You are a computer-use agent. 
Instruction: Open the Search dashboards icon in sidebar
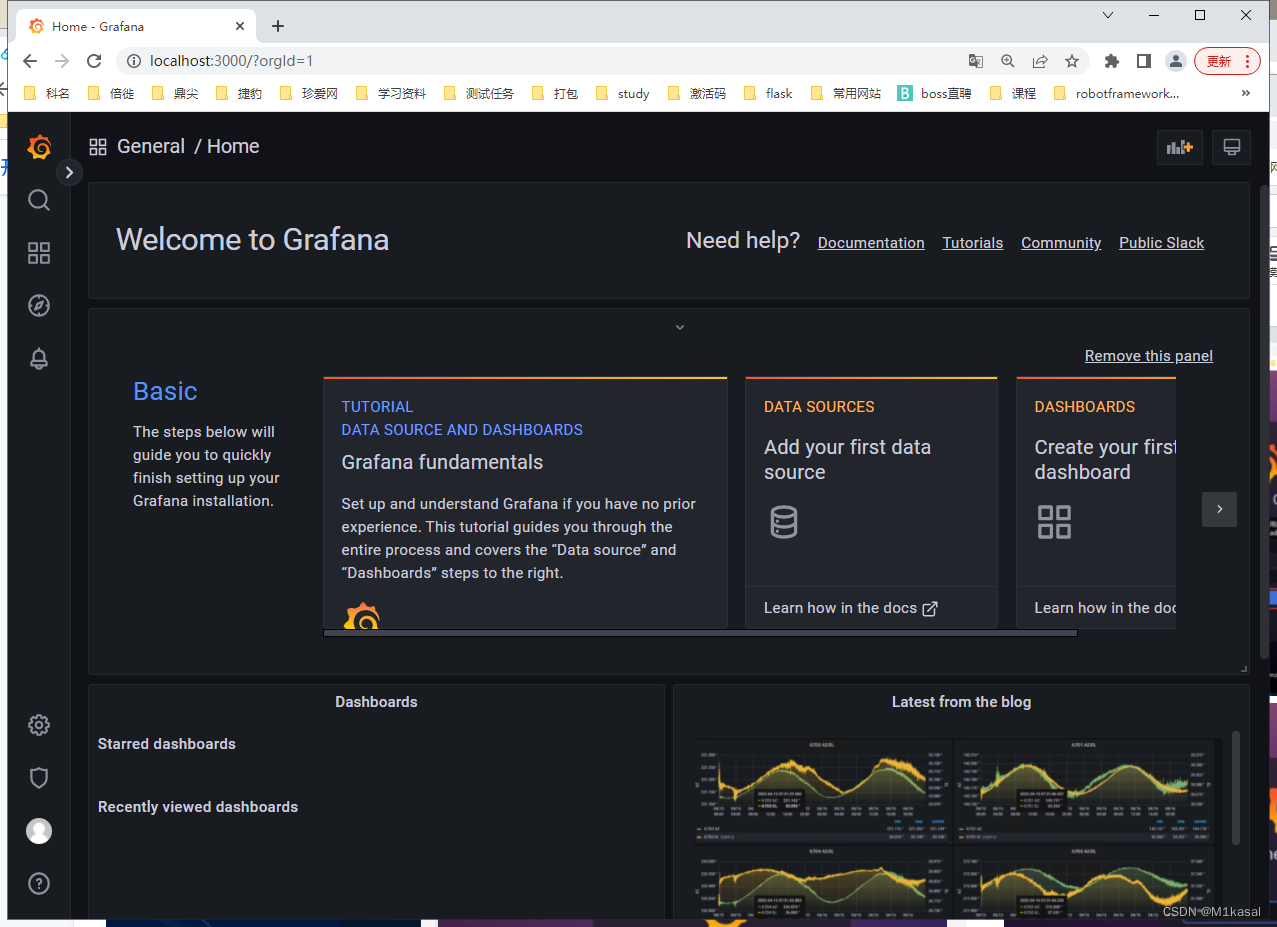tap(39, 200)
